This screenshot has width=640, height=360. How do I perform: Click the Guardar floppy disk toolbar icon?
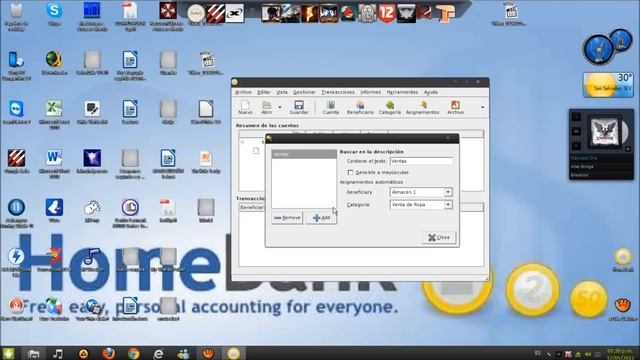[299, 107]
